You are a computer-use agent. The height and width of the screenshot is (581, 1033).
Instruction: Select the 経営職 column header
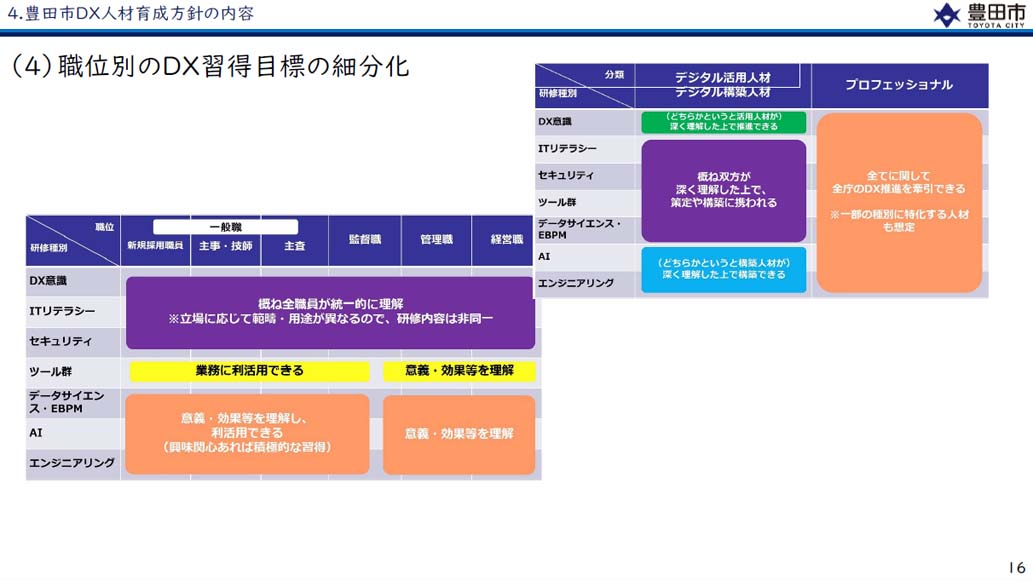coord(506,240)
